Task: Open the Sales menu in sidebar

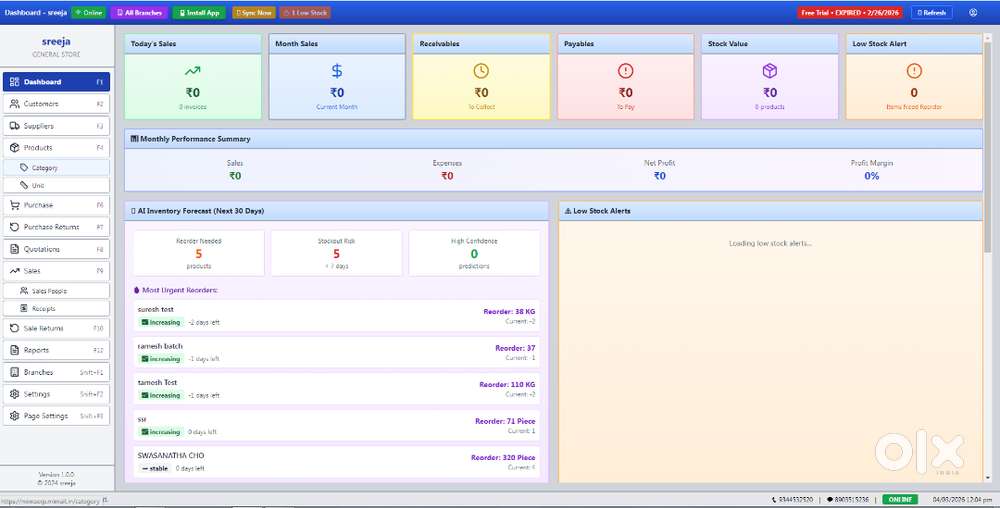Action: 55,271
